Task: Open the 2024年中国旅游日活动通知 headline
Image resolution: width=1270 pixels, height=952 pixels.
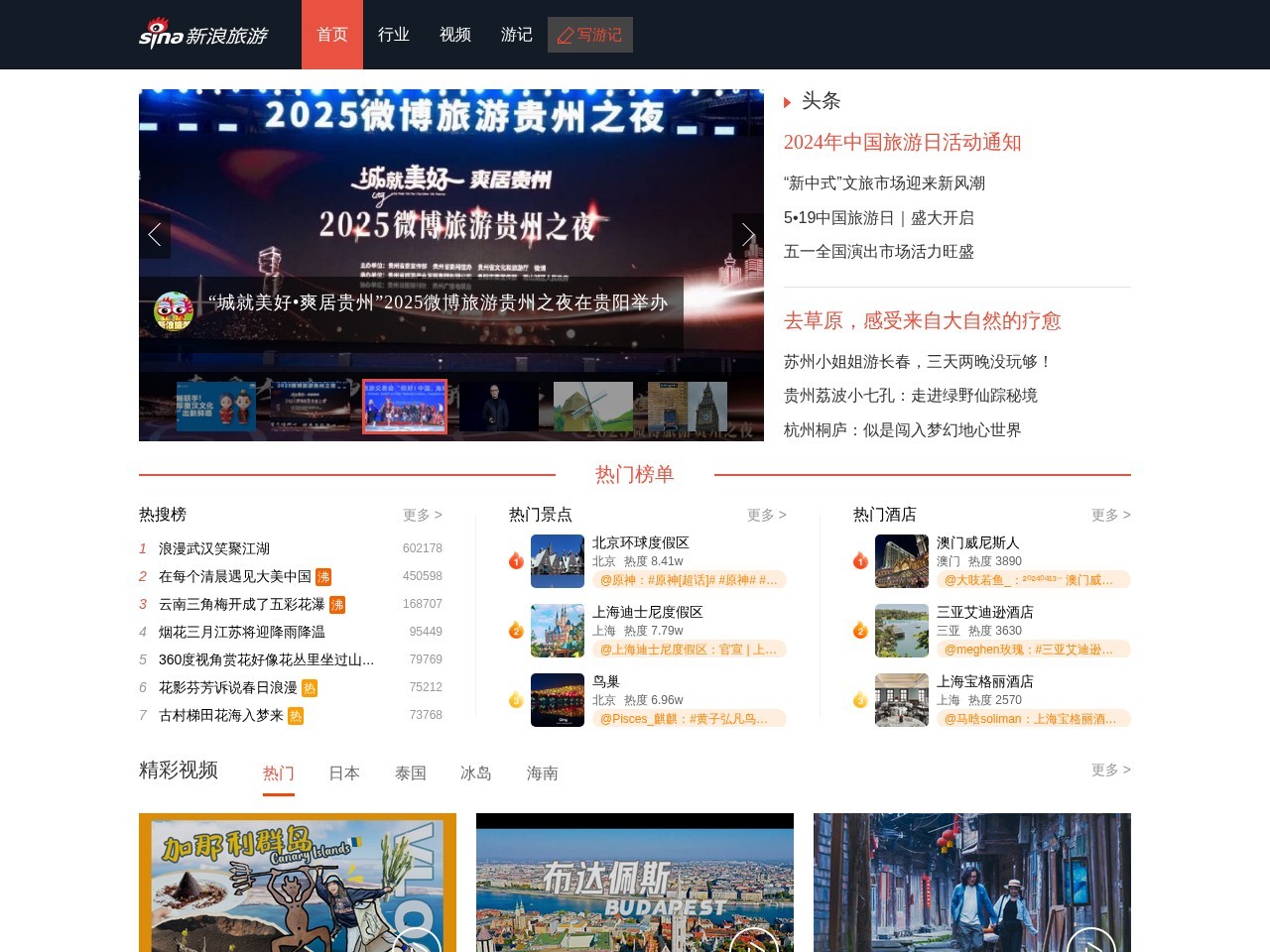Action: [903, 143]
